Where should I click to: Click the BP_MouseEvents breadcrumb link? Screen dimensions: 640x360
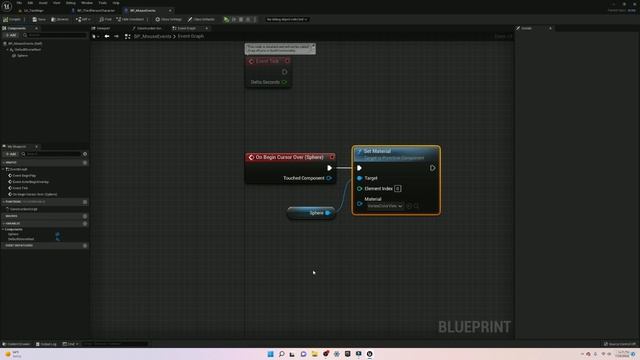[153, 36]
